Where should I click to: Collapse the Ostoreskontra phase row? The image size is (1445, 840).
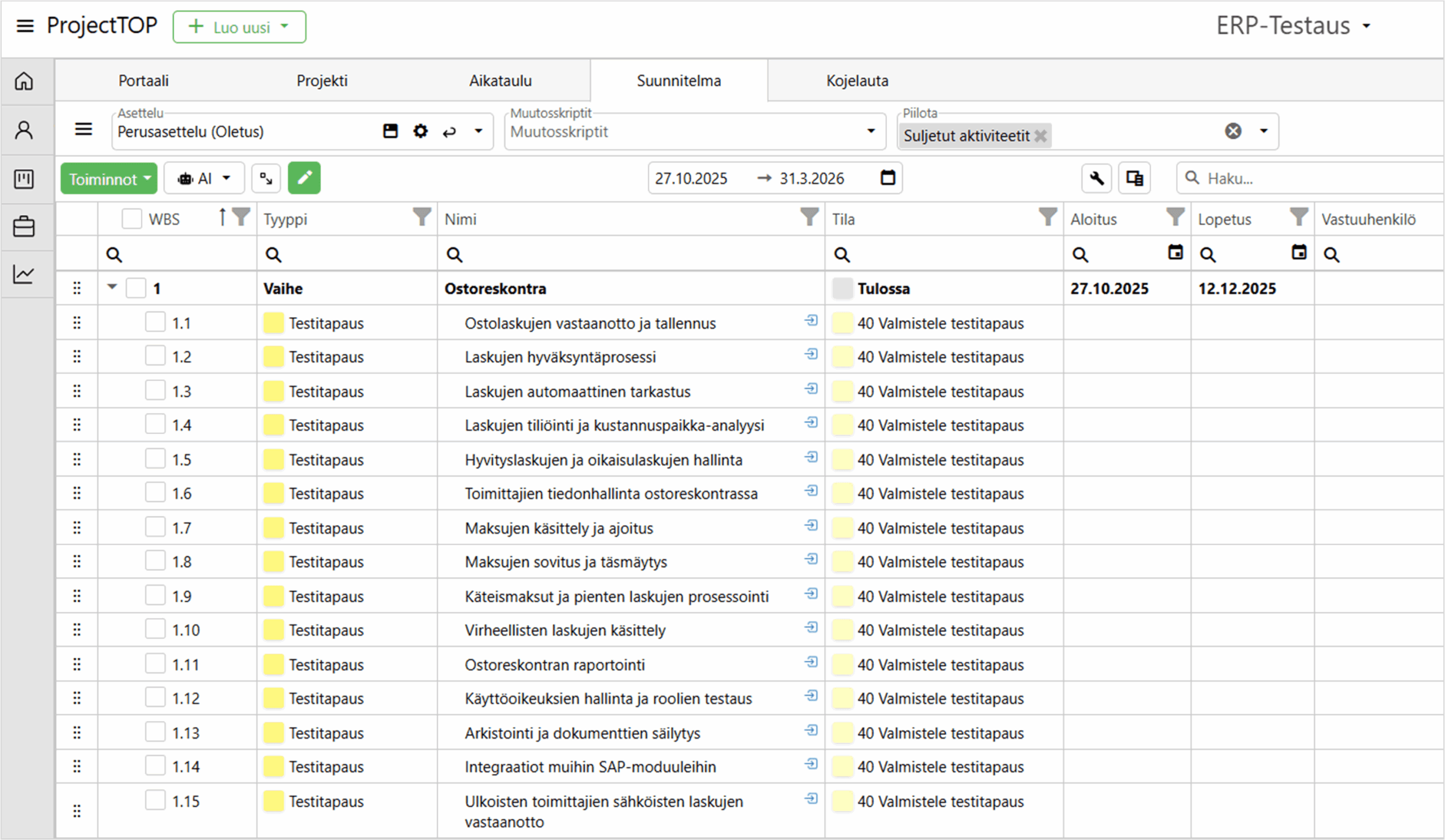[112, 287]
